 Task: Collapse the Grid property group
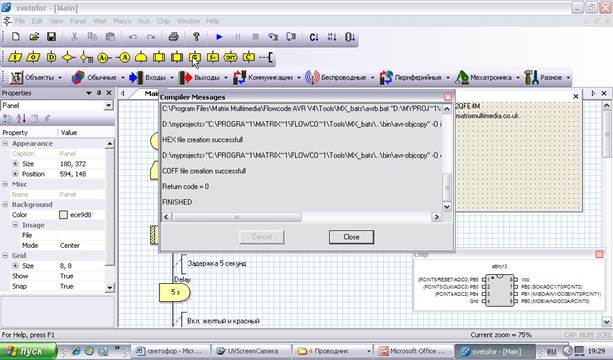(5, 256)
